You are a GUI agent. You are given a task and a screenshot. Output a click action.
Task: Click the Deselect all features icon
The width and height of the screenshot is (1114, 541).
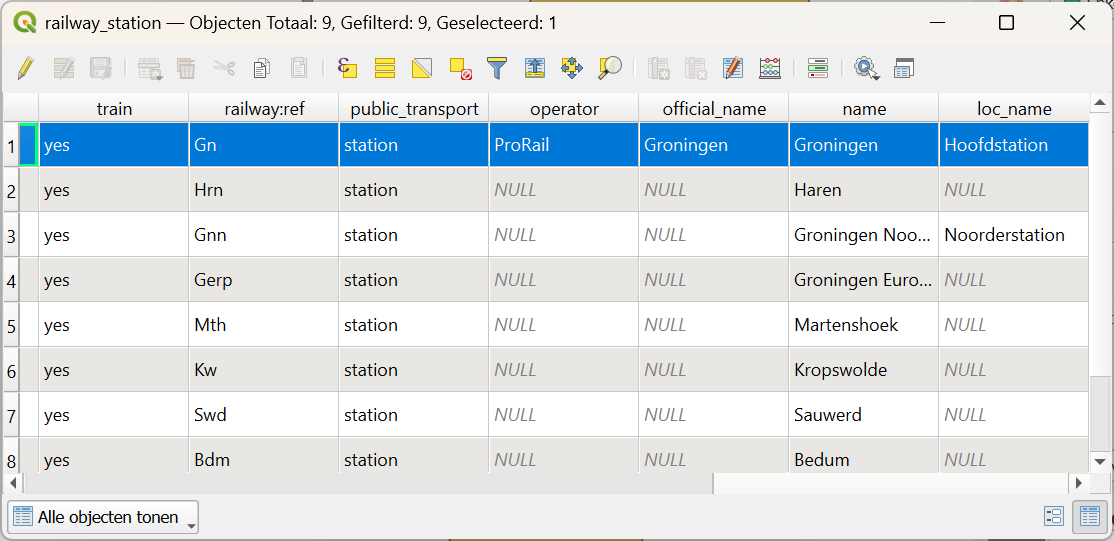[x=460, y=68]
